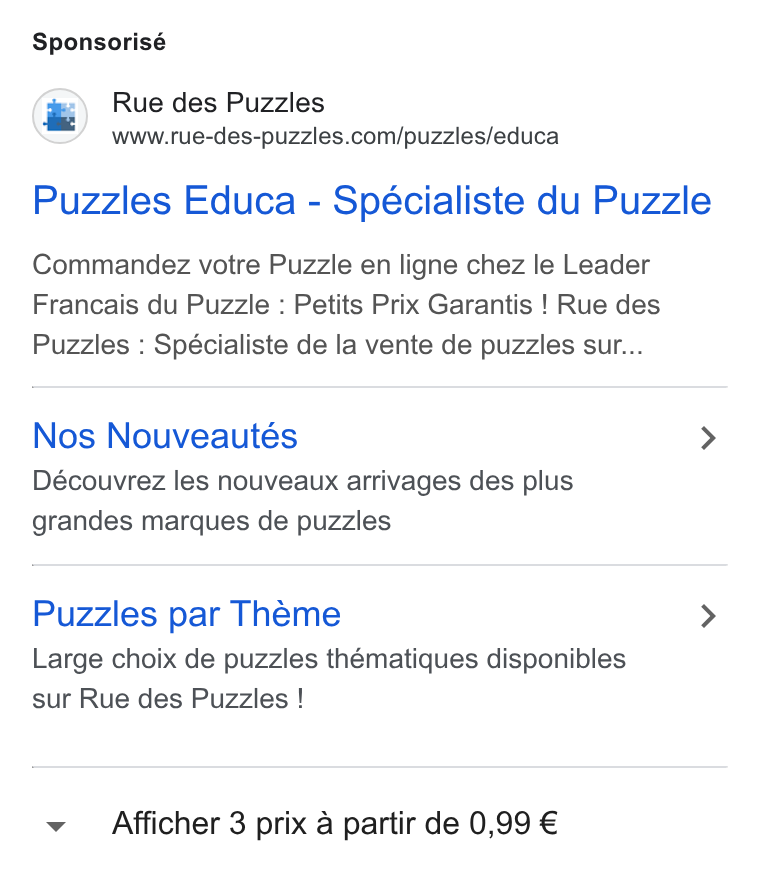The height and width of the screenshot is (884, 760).
Task: Open the Puzzles par Thème sitelink
Action: (187, 614)
